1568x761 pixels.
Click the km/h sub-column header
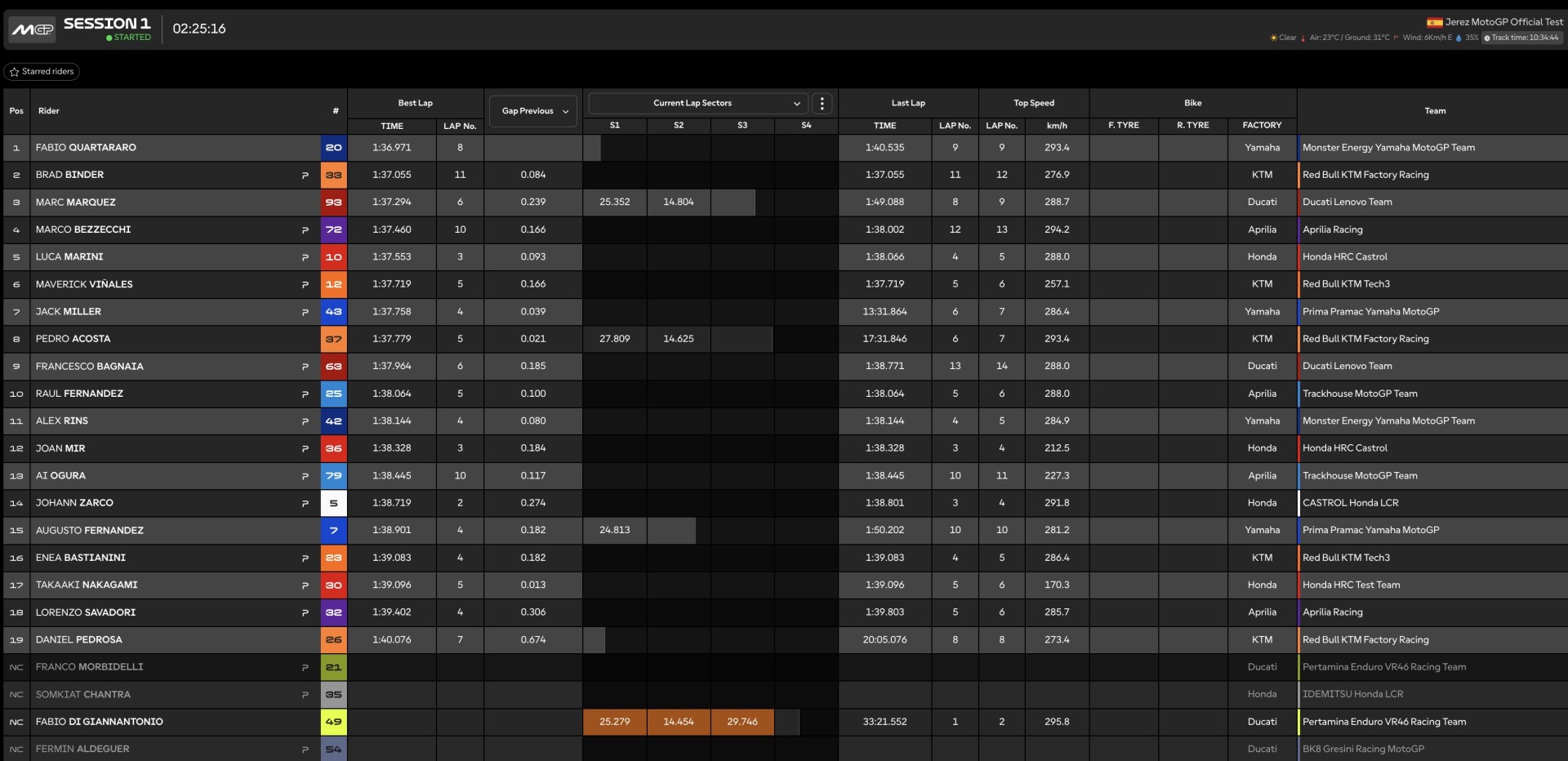pos(1057,126)
